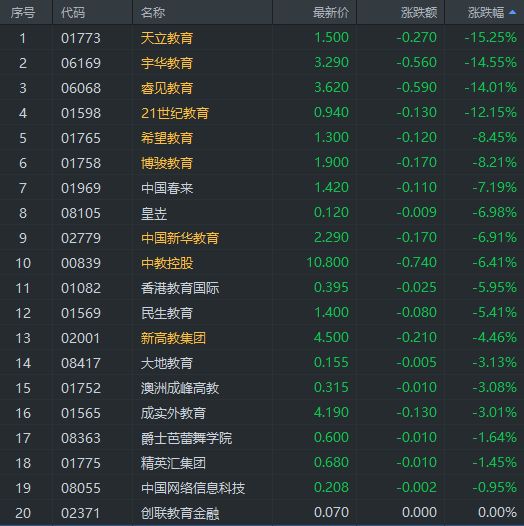This screenshot has height=526, width=524.
Task: Open stock 博骏教育
Action: point(167,163)
